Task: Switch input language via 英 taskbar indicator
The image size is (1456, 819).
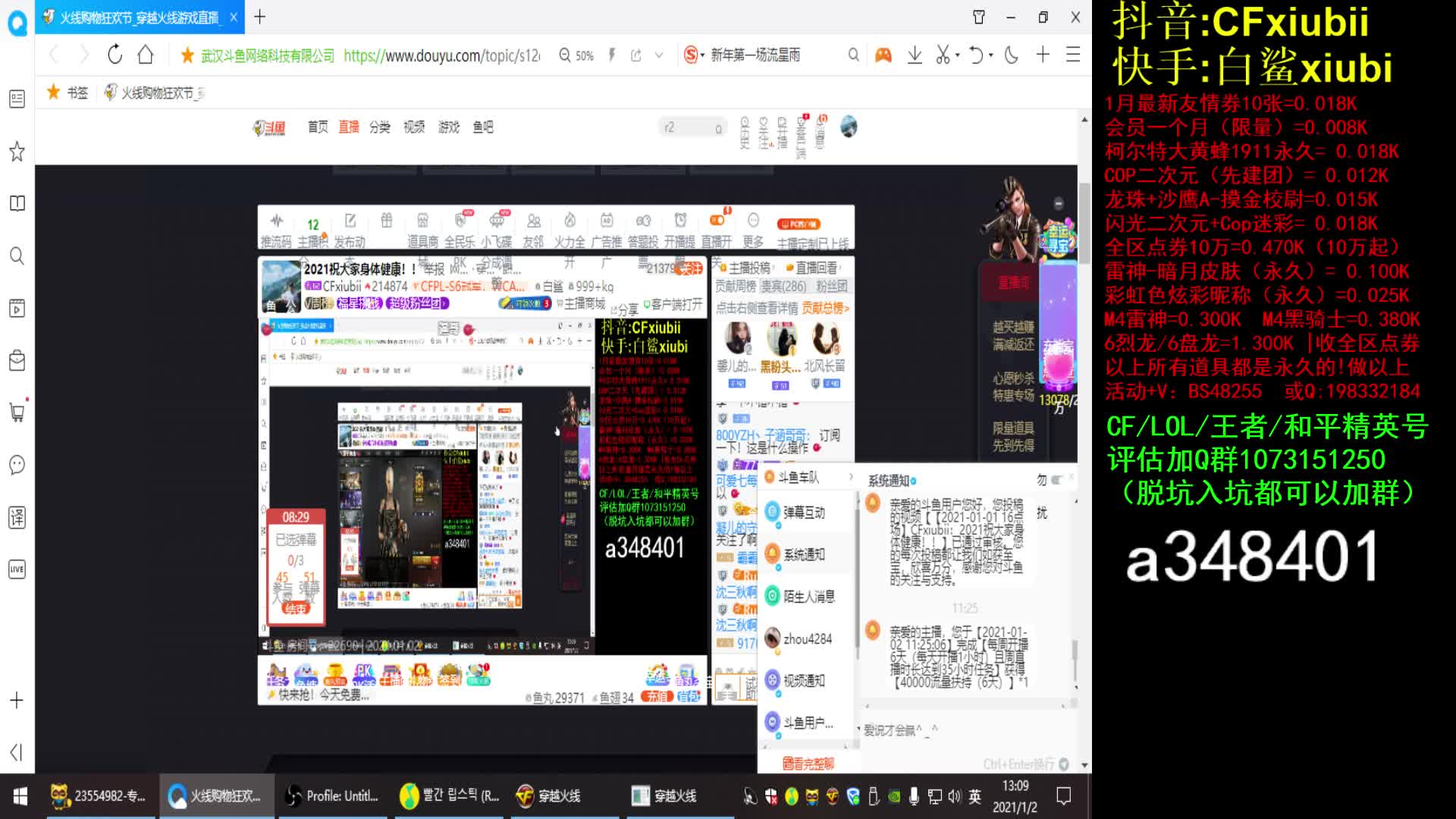Action: click(x=973, y=796)
